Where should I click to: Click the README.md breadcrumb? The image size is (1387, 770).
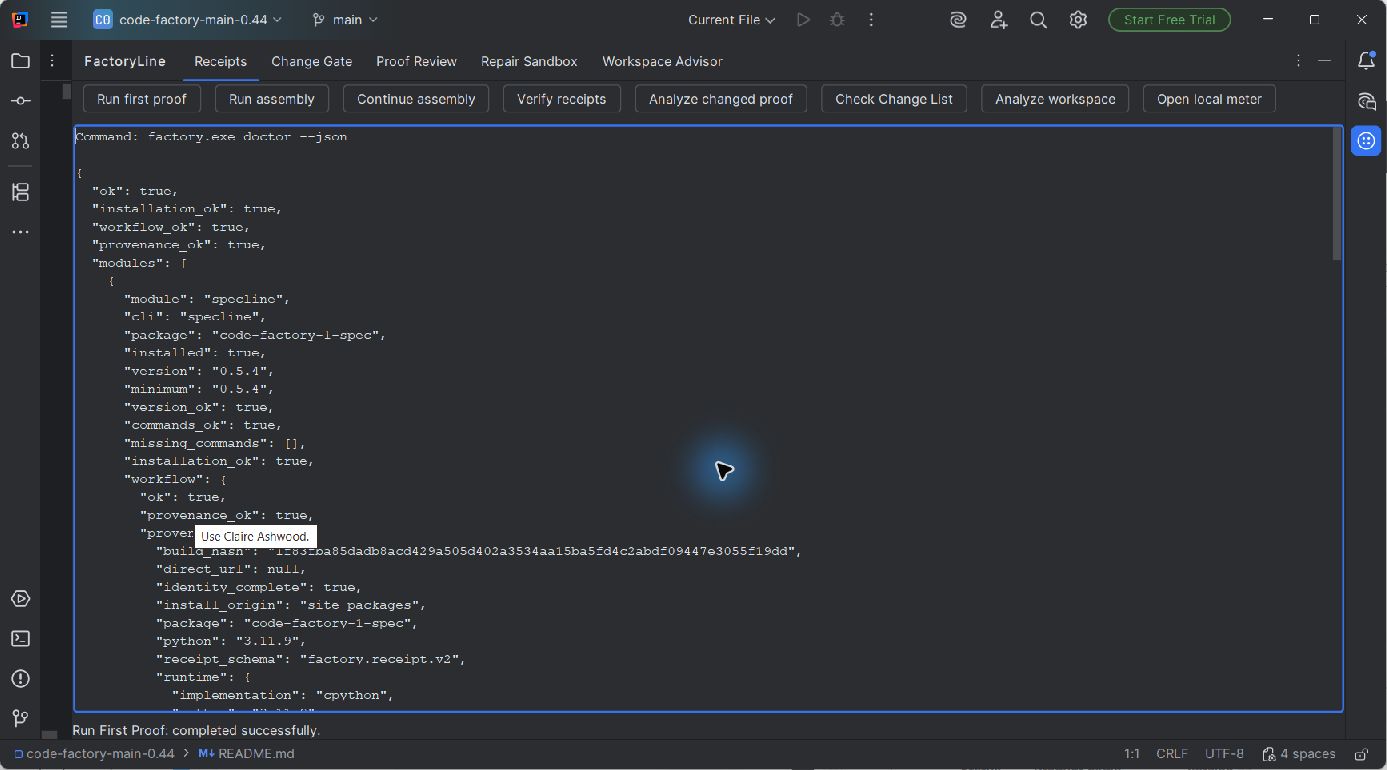246,754
